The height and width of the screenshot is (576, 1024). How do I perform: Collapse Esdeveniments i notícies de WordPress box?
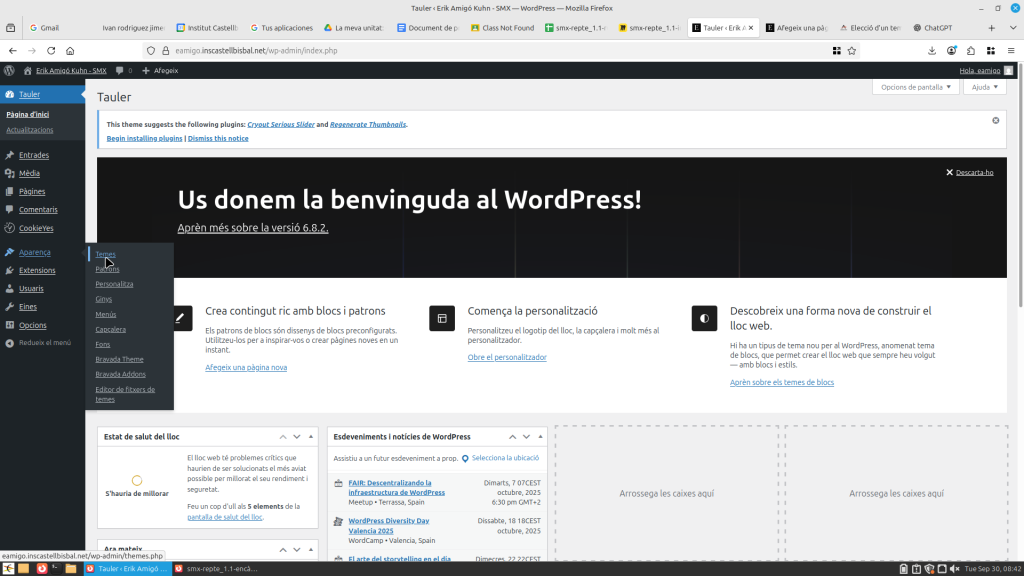[x=539, y=437]
